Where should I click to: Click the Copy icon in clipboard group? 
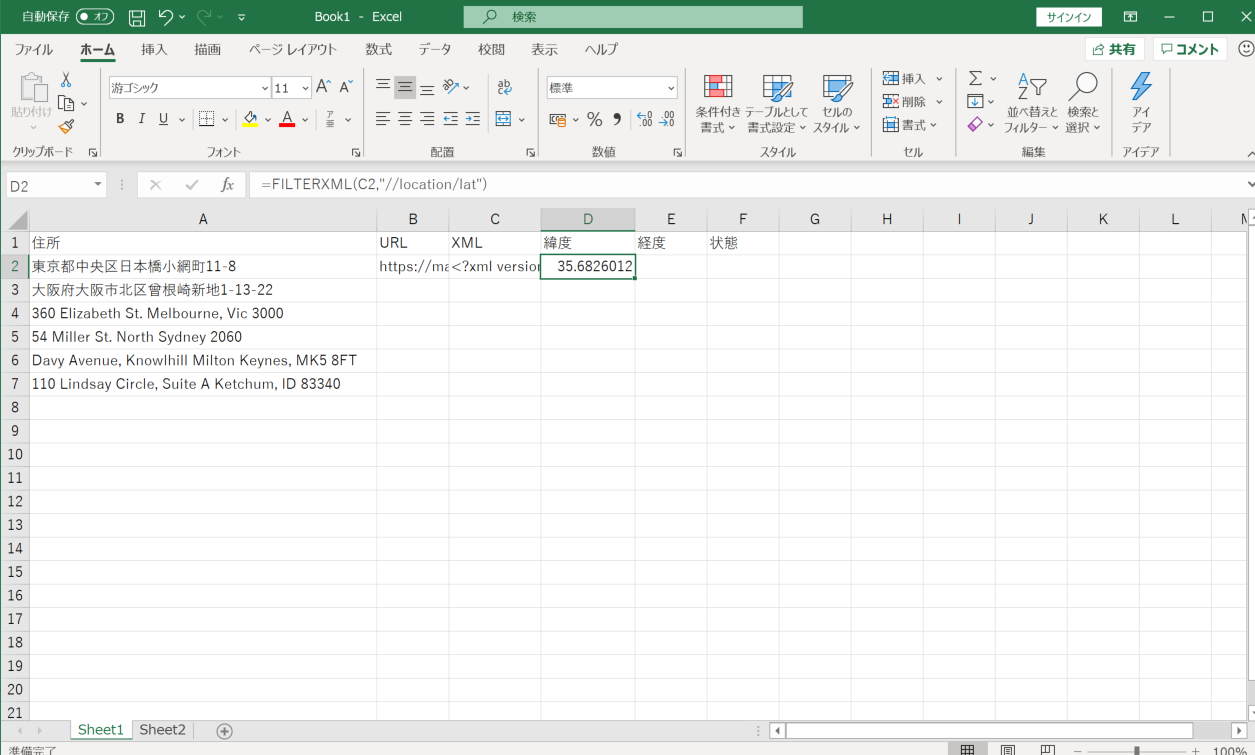click(x=66, y=103)
